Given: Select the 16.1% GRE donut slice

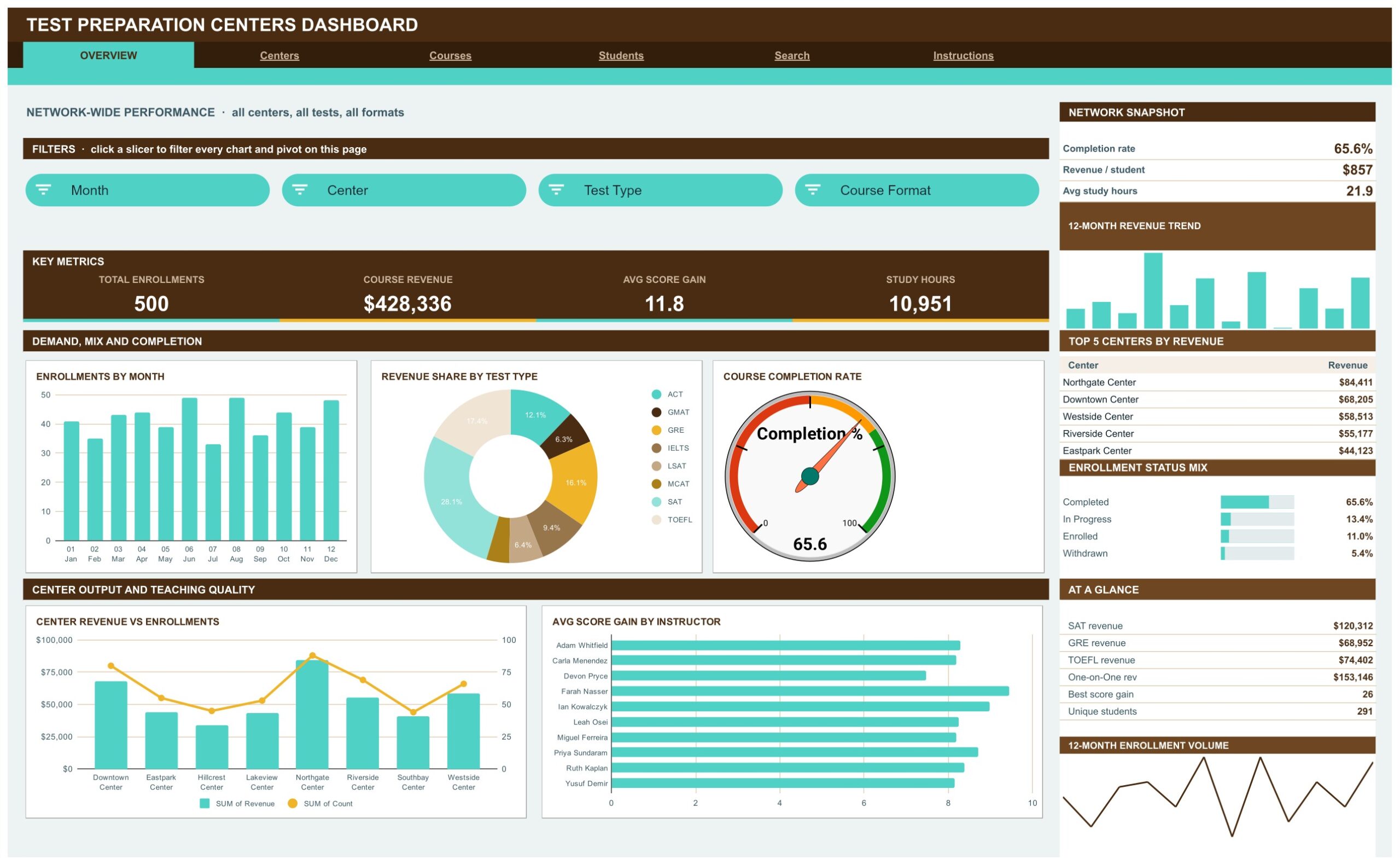Looking at the screenshot, I should (x=575, y=482).
